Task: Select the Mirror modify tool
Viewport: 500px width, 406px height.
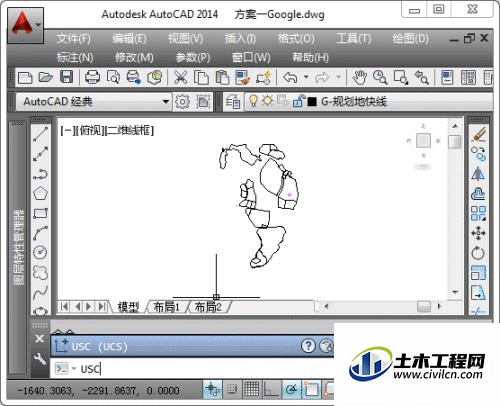Action: 478,174
